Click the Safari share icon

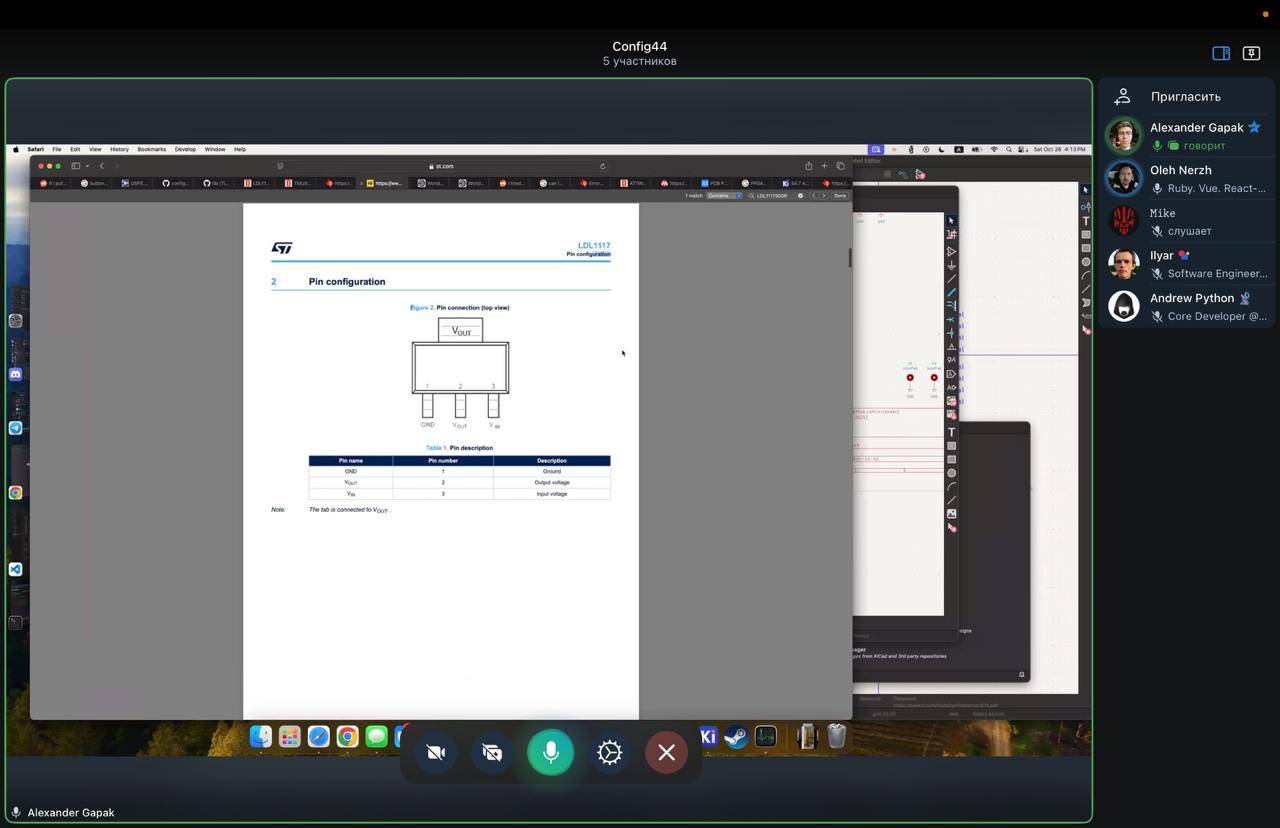[808, 166]
